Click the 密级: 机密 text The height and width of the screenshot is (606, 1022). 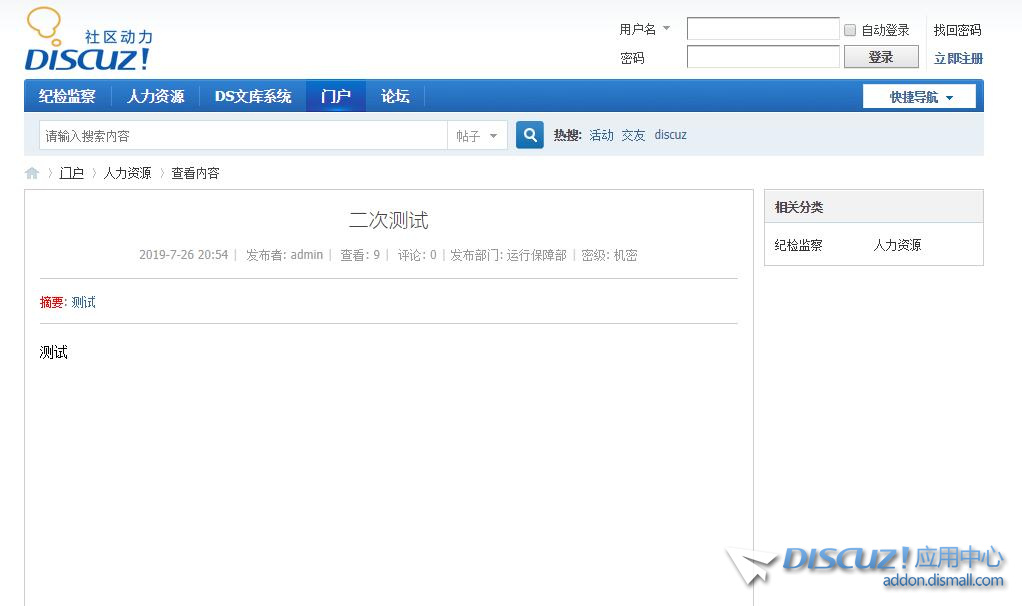[609, 255]
